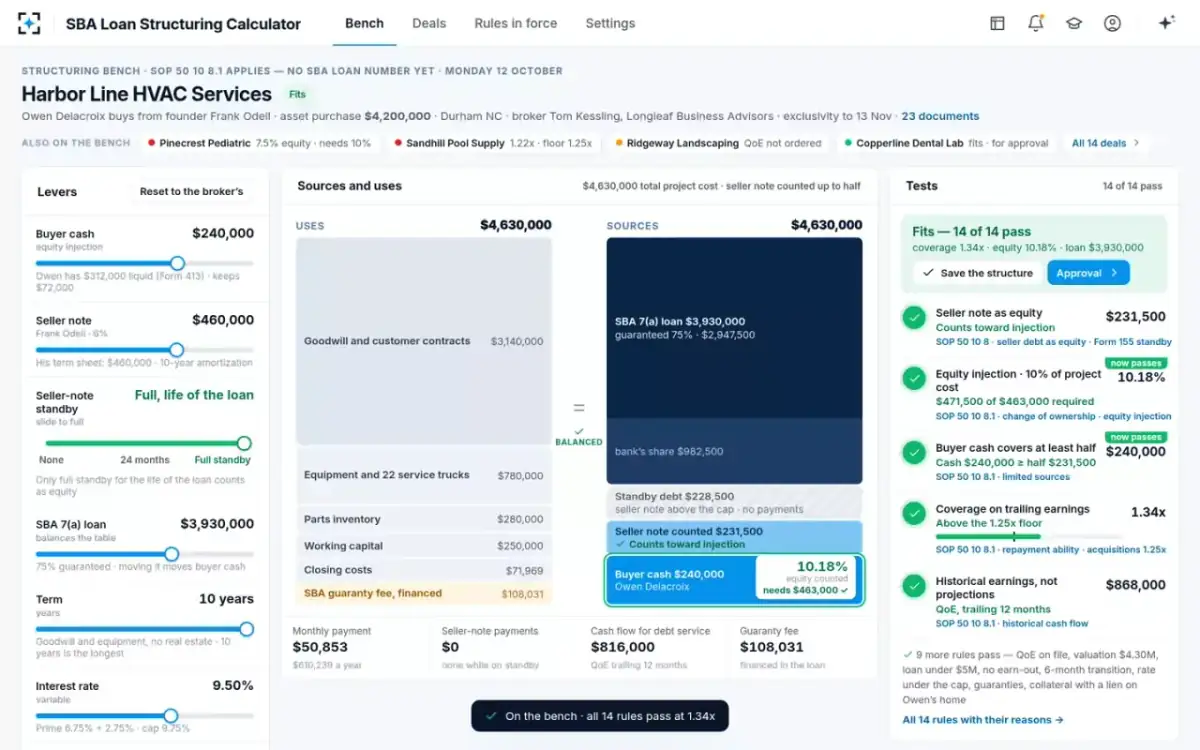The image size is (1200, 750).
Task: Adjust the Buyer cash slider handle
Action: [x=177, y=263]
